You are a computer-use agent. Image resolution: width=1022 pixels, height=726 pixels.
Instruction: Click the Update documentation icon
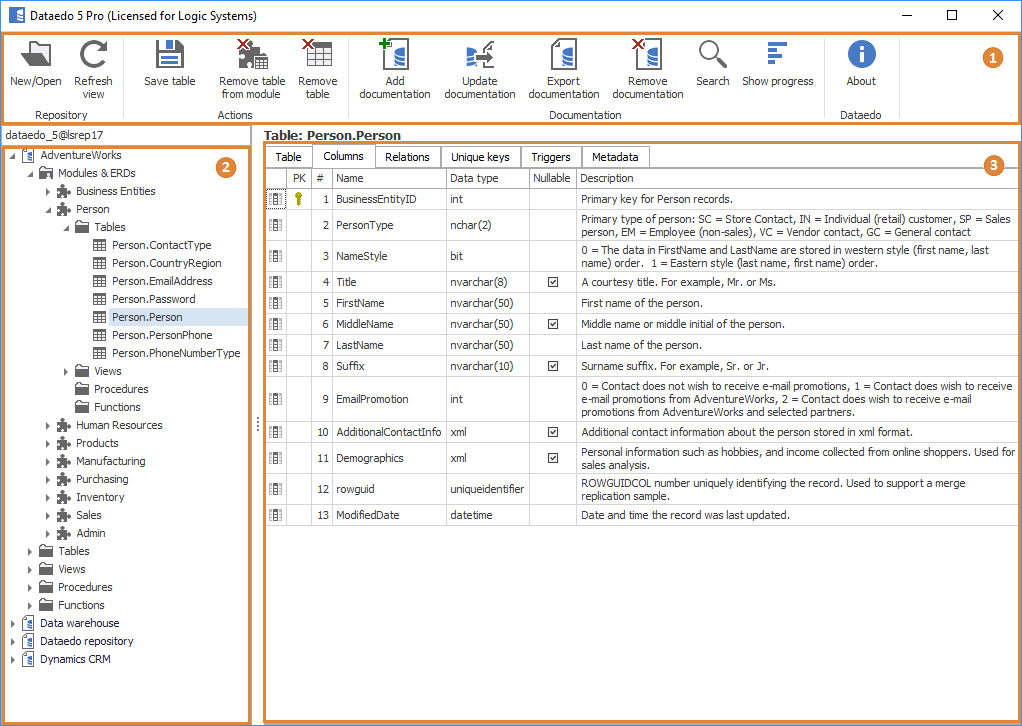pyautogui.click(x=480, y=56)
